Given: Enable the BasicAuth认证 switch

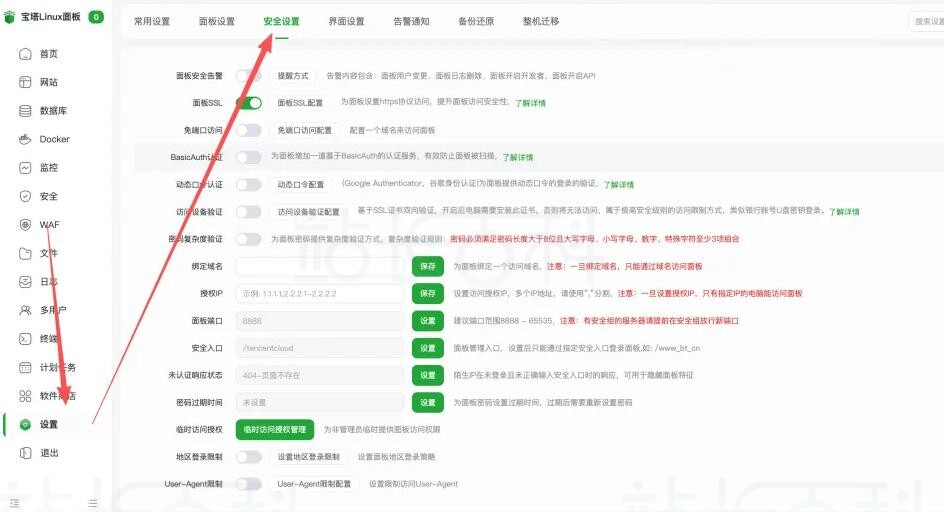Looking at the screenshot, I should 249,157.
